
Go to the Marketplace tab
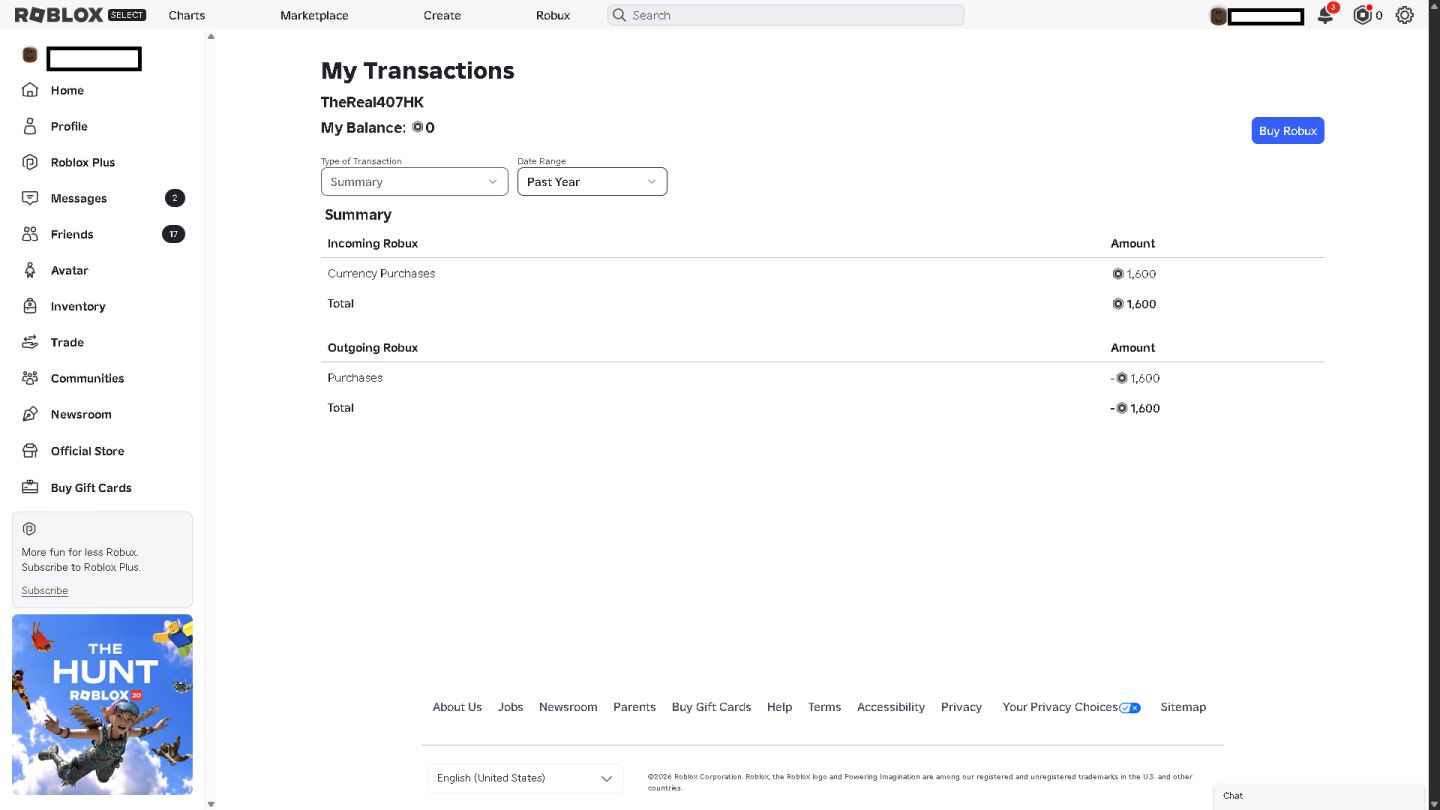tap(314, 15)
